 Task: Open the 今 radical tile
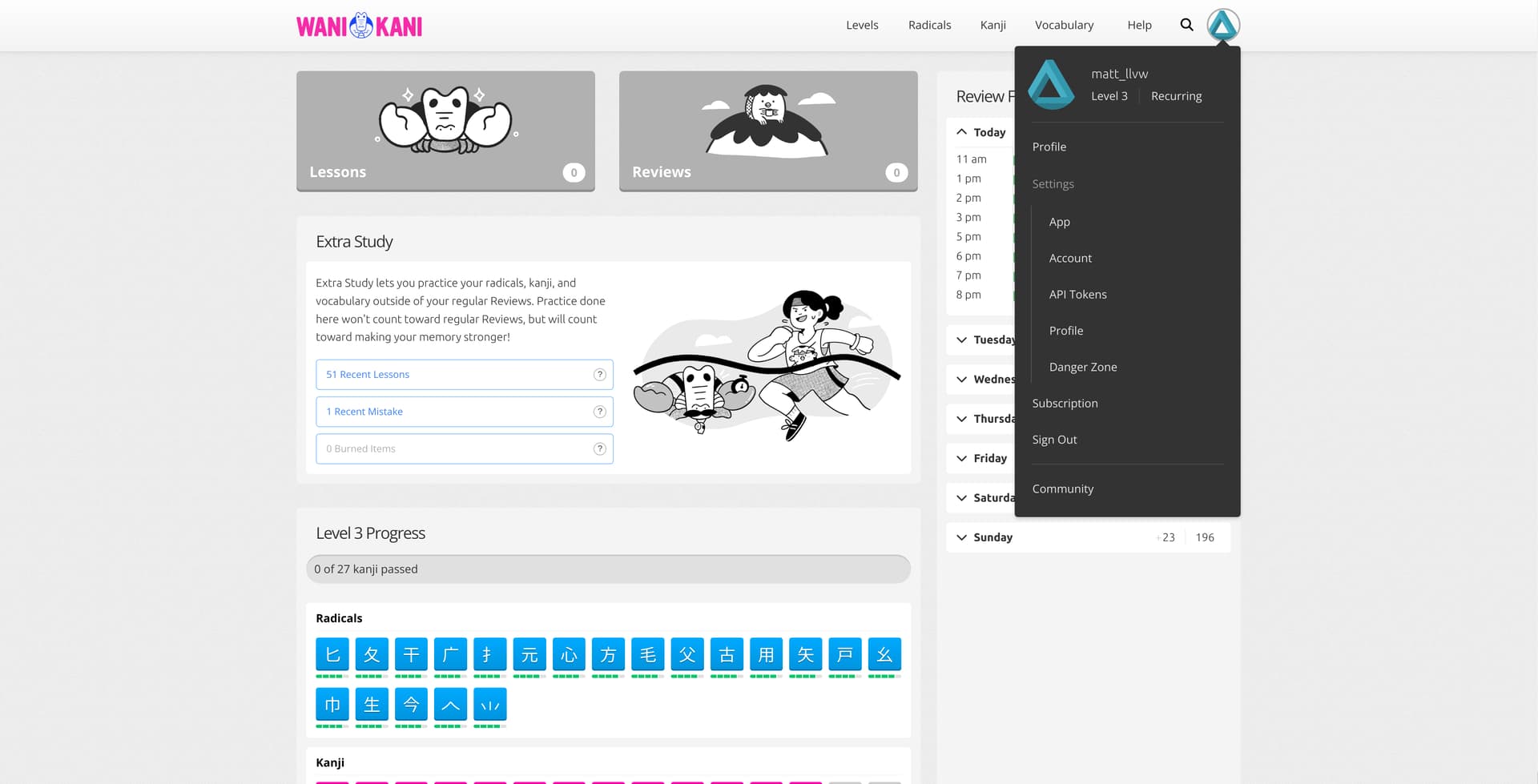click(411, 705)
